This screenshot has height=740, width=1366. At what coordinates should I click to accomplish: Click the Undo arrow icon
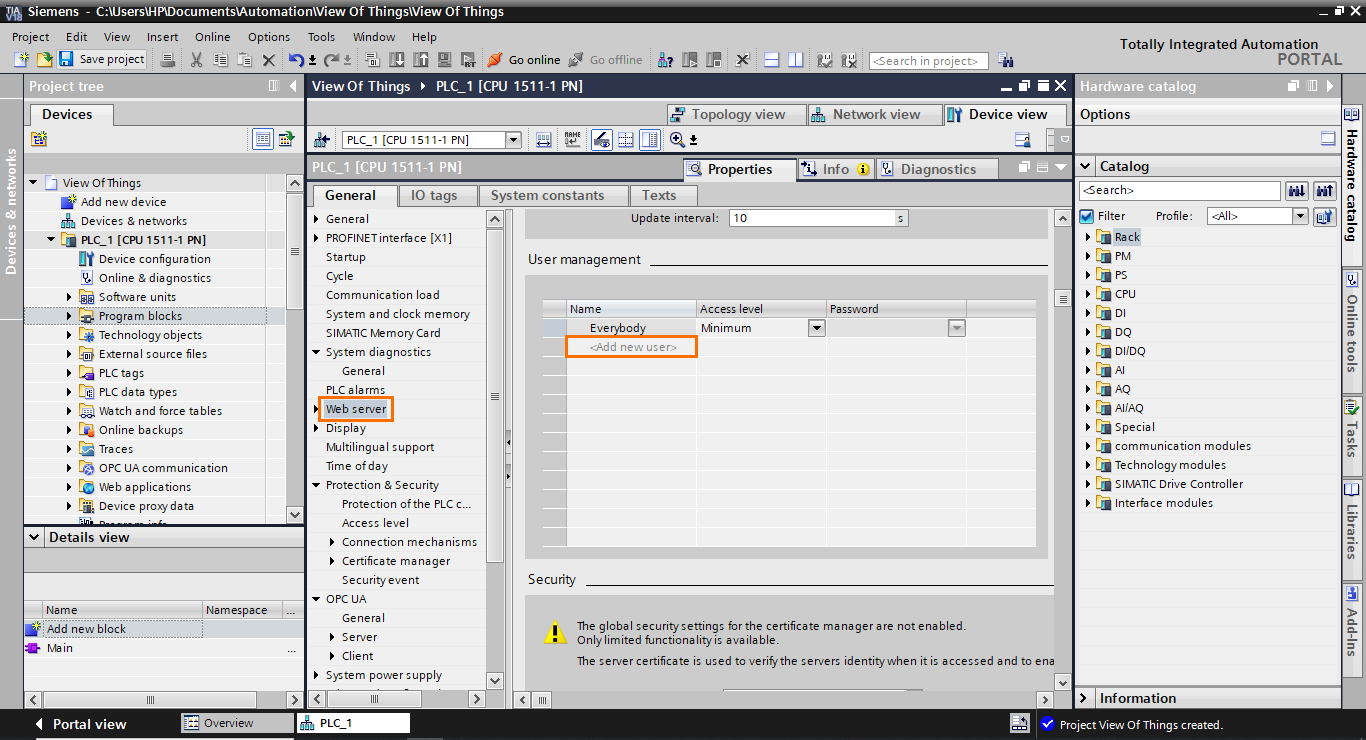[x=297, y=60]
